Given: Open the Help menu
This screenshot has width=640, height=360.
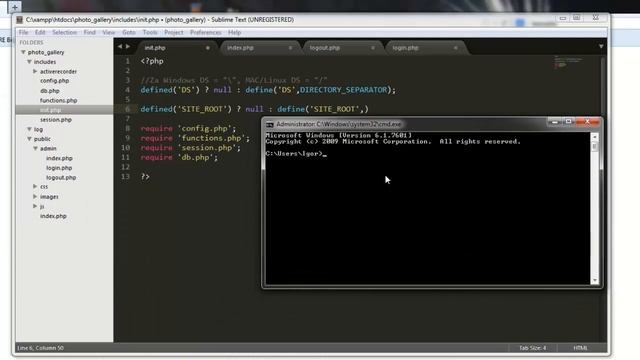Looking at the screenshot, I should [x=234, y=32].
